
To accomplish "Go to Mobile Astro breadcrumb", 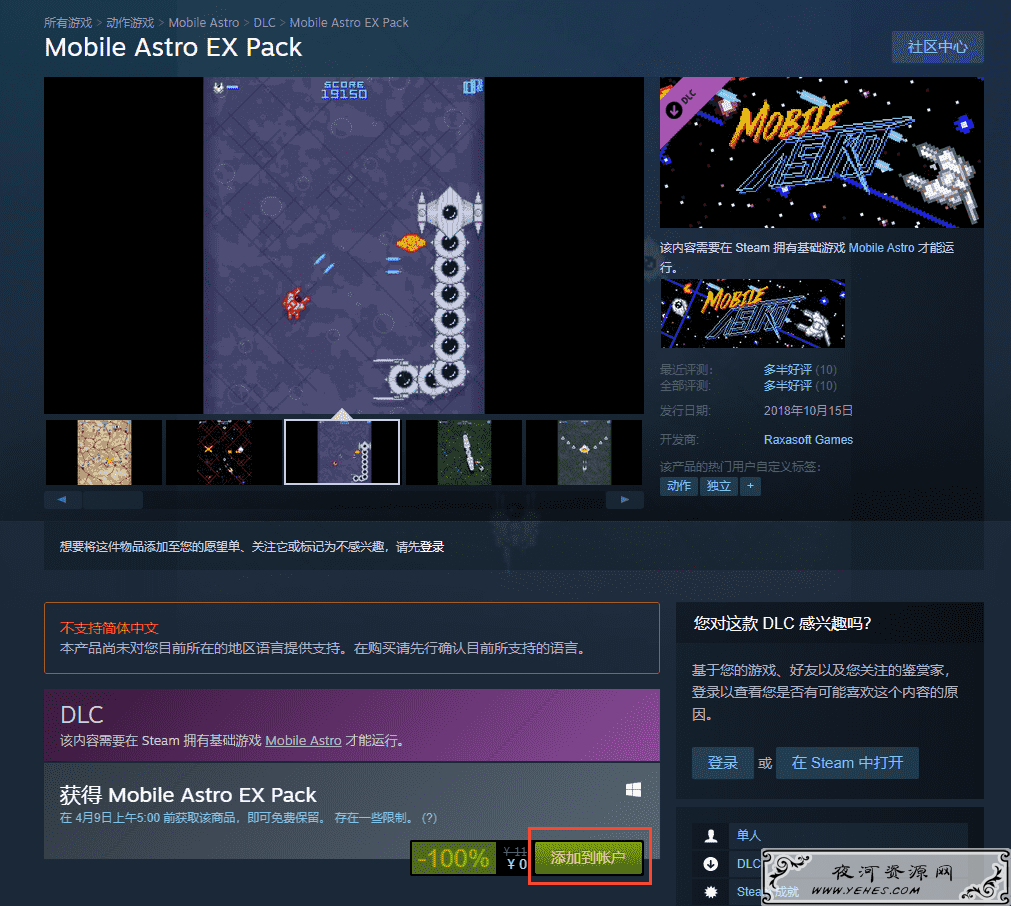I will 204,23.
